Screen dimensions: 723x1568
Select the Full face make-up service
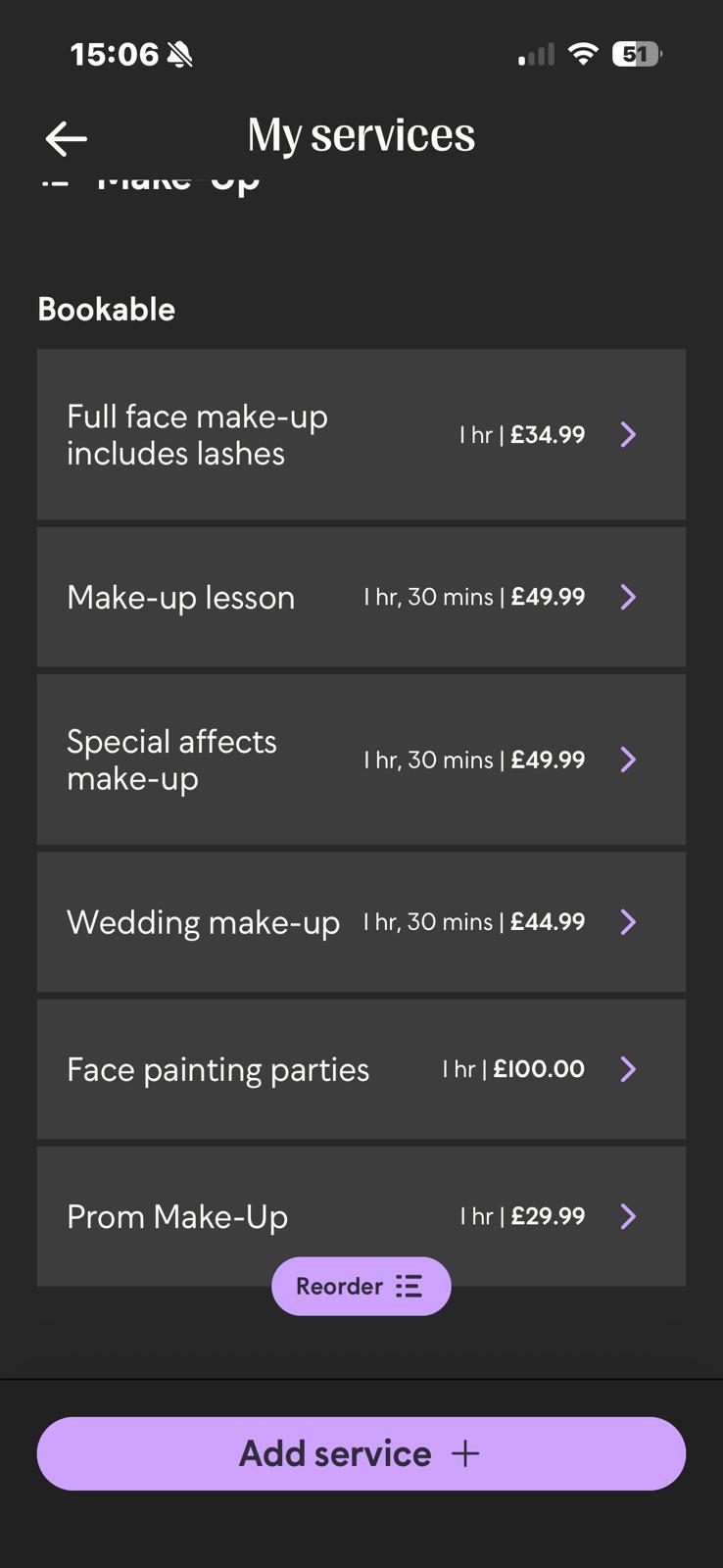pyautogui.click(x=197, y=434)
